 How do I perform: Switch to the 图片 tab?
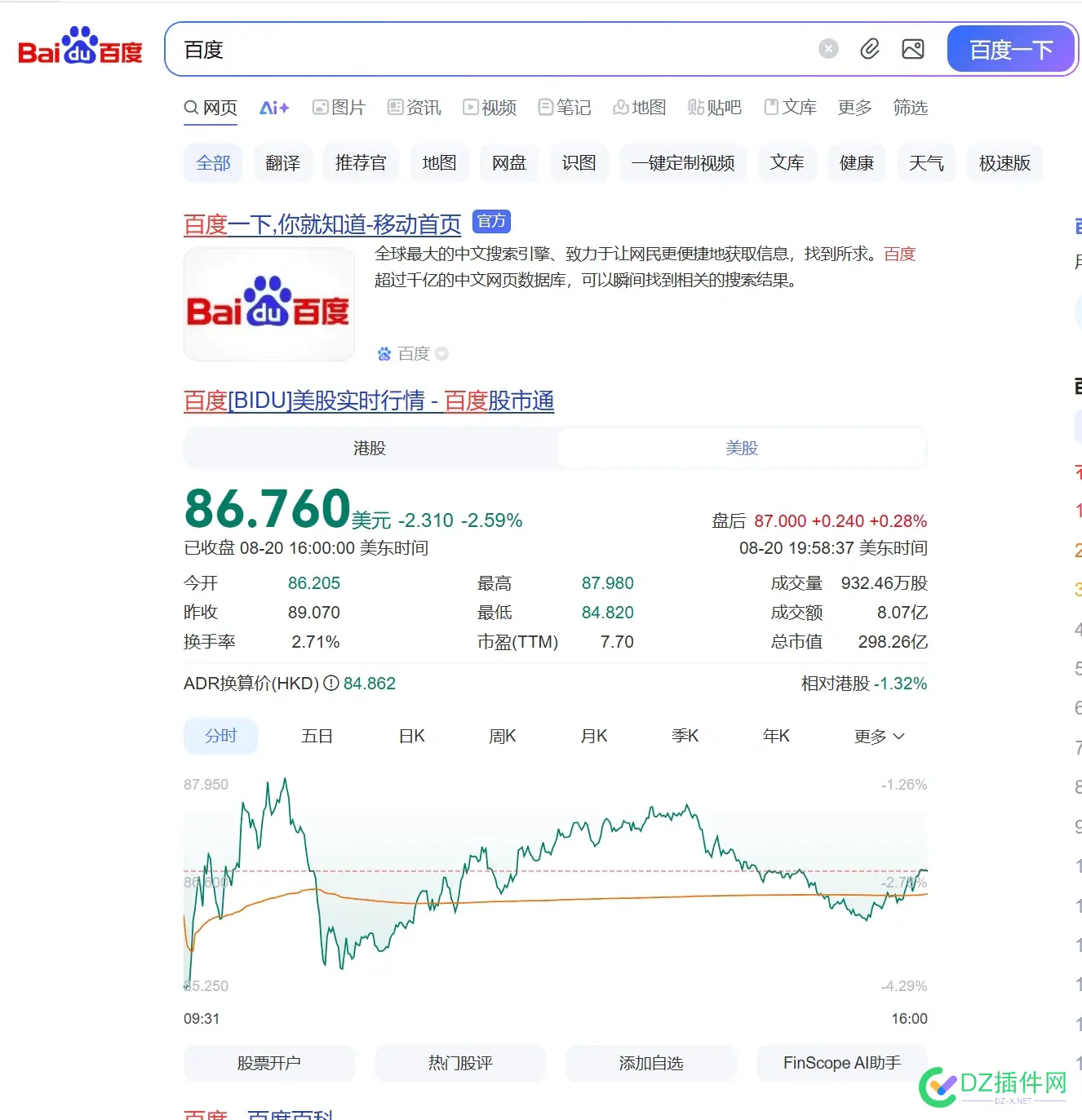[339, 108]
